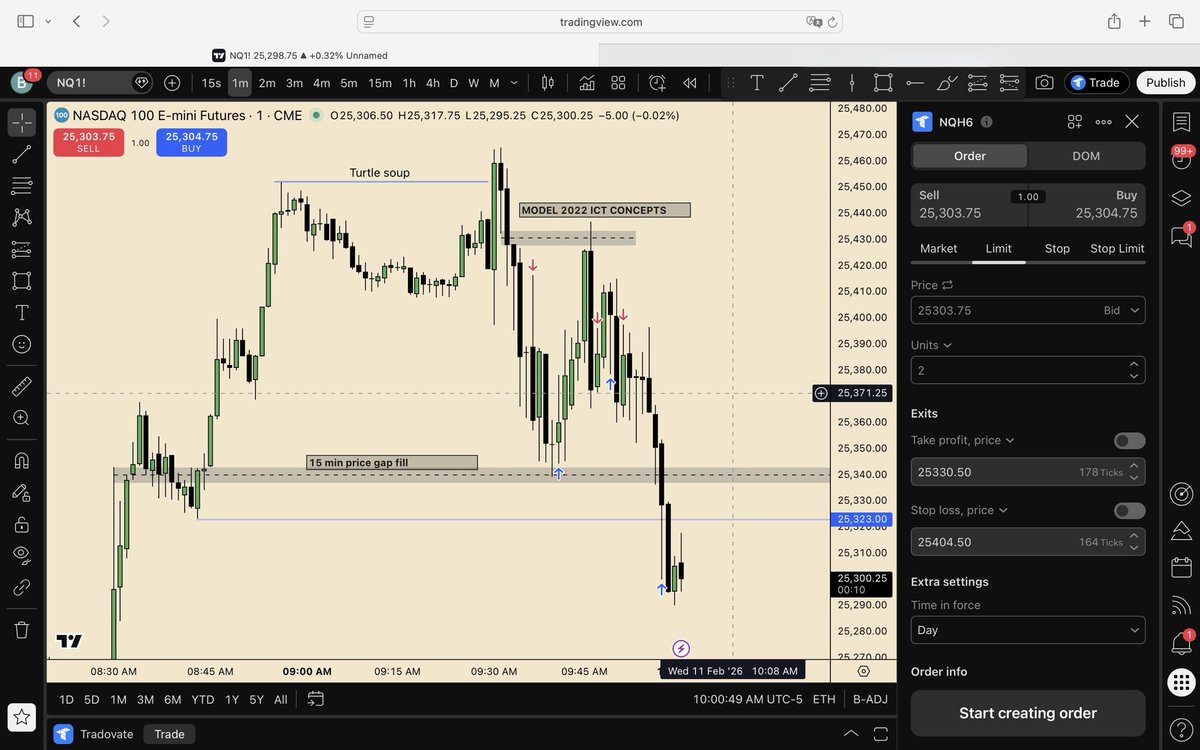This screenshot has height=750, width=1200.
Task: Start bar replay with rewind icon
Action: click(690, 83)
